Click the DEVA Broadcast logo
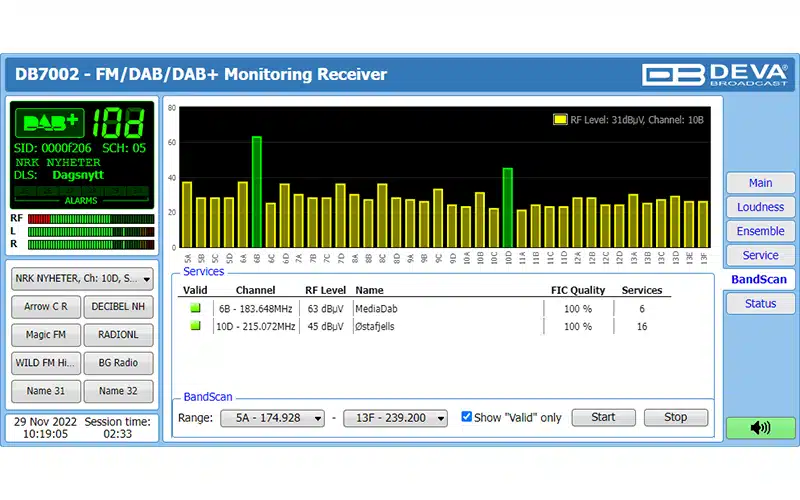 714,74
